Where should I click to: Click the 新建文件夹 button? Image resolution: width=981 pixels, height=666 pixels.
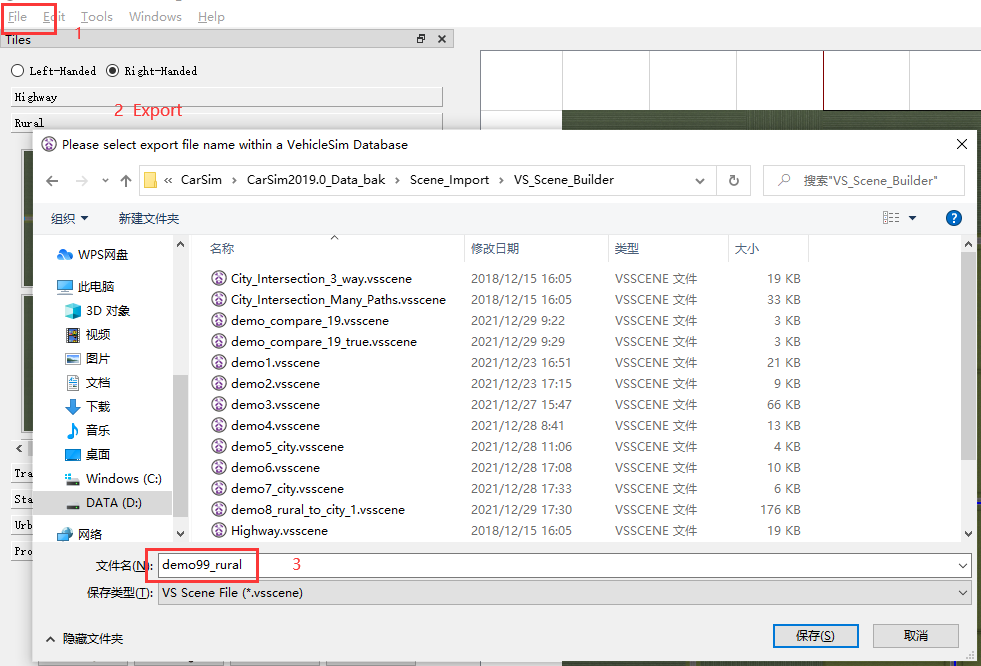point(149,218)
